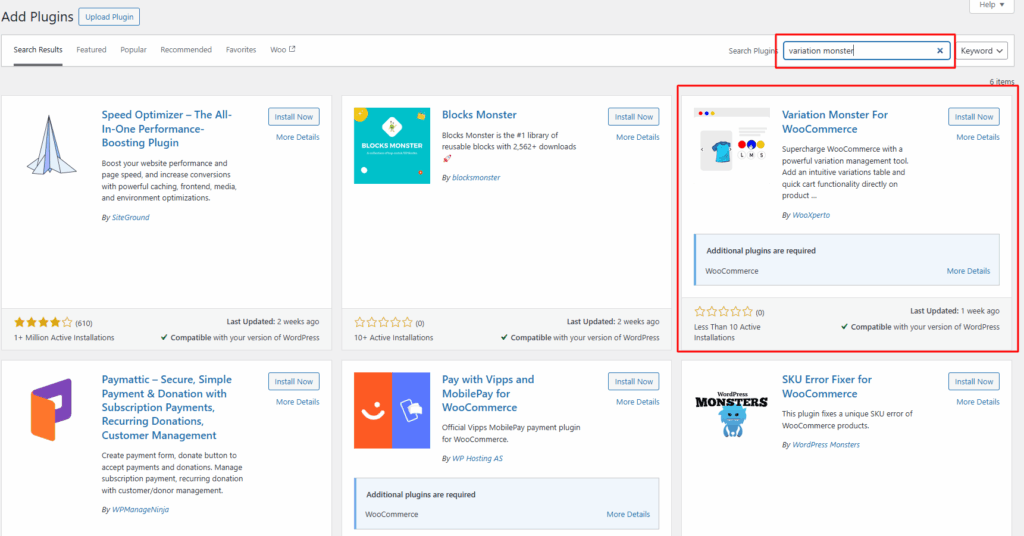Open the Speed Optimizer plugin title link
Screen dimensions: 1024x536
(167, 129)
